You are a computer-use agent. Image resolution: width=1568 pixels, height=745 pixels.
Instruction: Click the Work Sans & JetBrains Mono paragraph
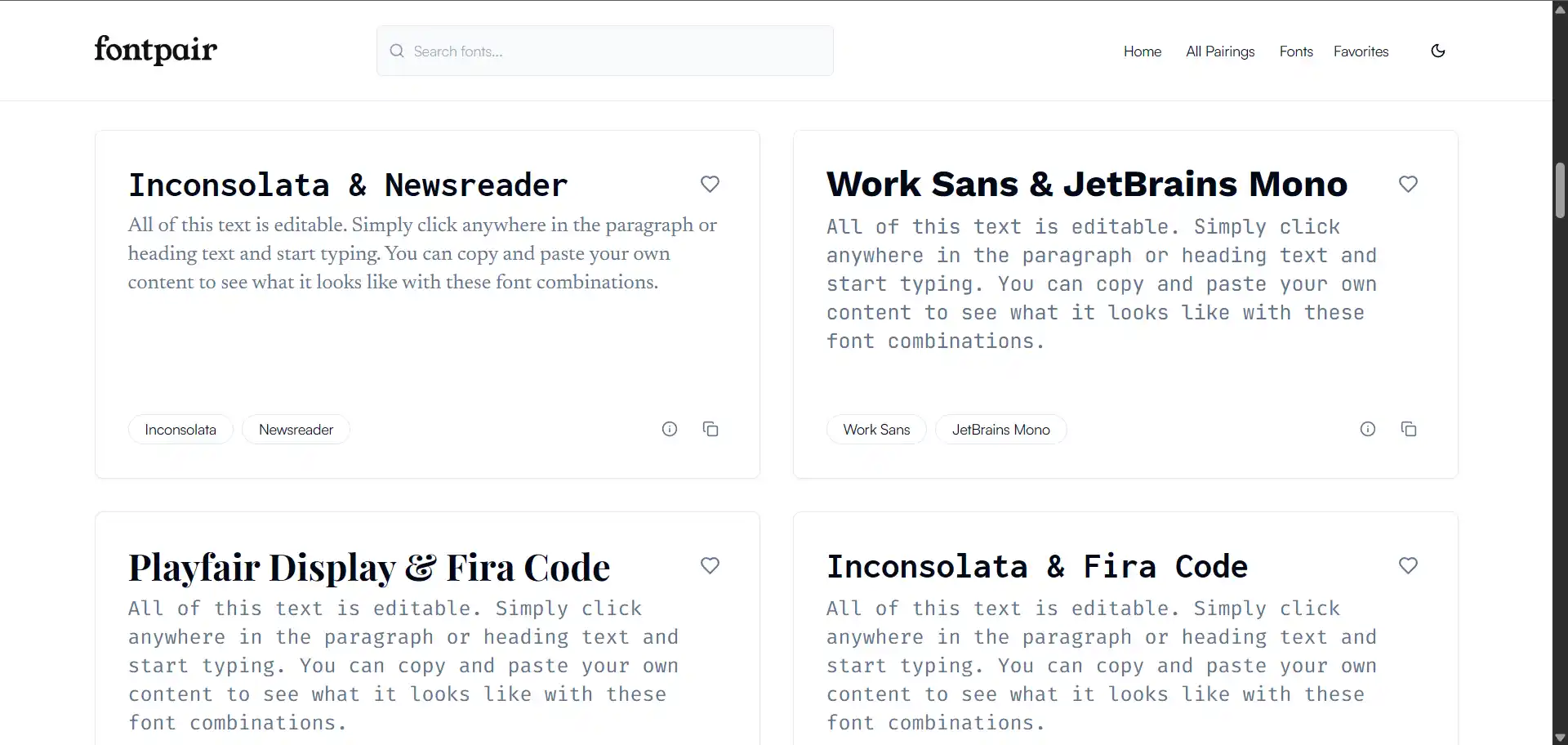[1102, 284]
